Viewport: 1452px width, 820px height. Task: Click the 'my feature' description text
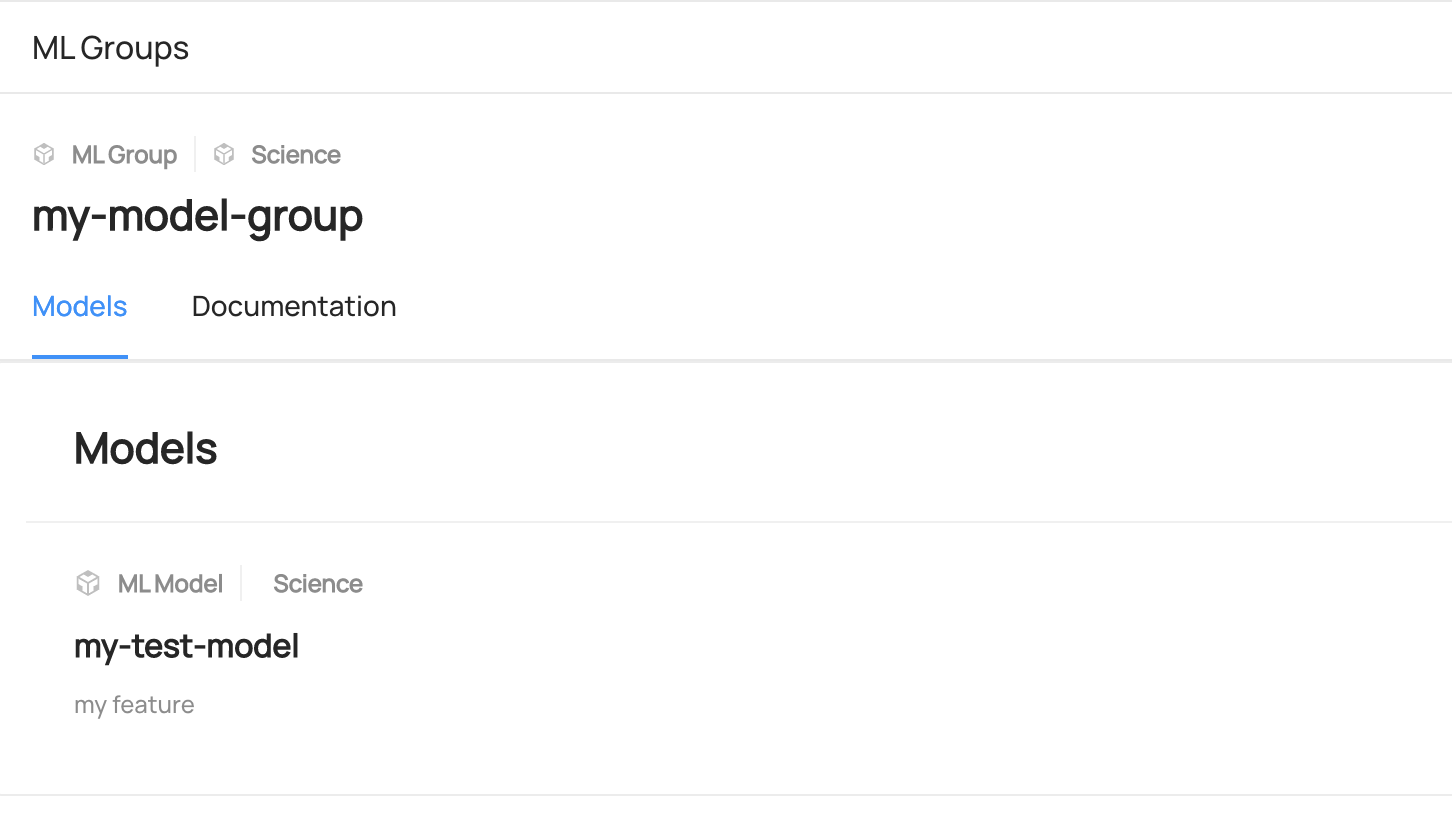134,705
